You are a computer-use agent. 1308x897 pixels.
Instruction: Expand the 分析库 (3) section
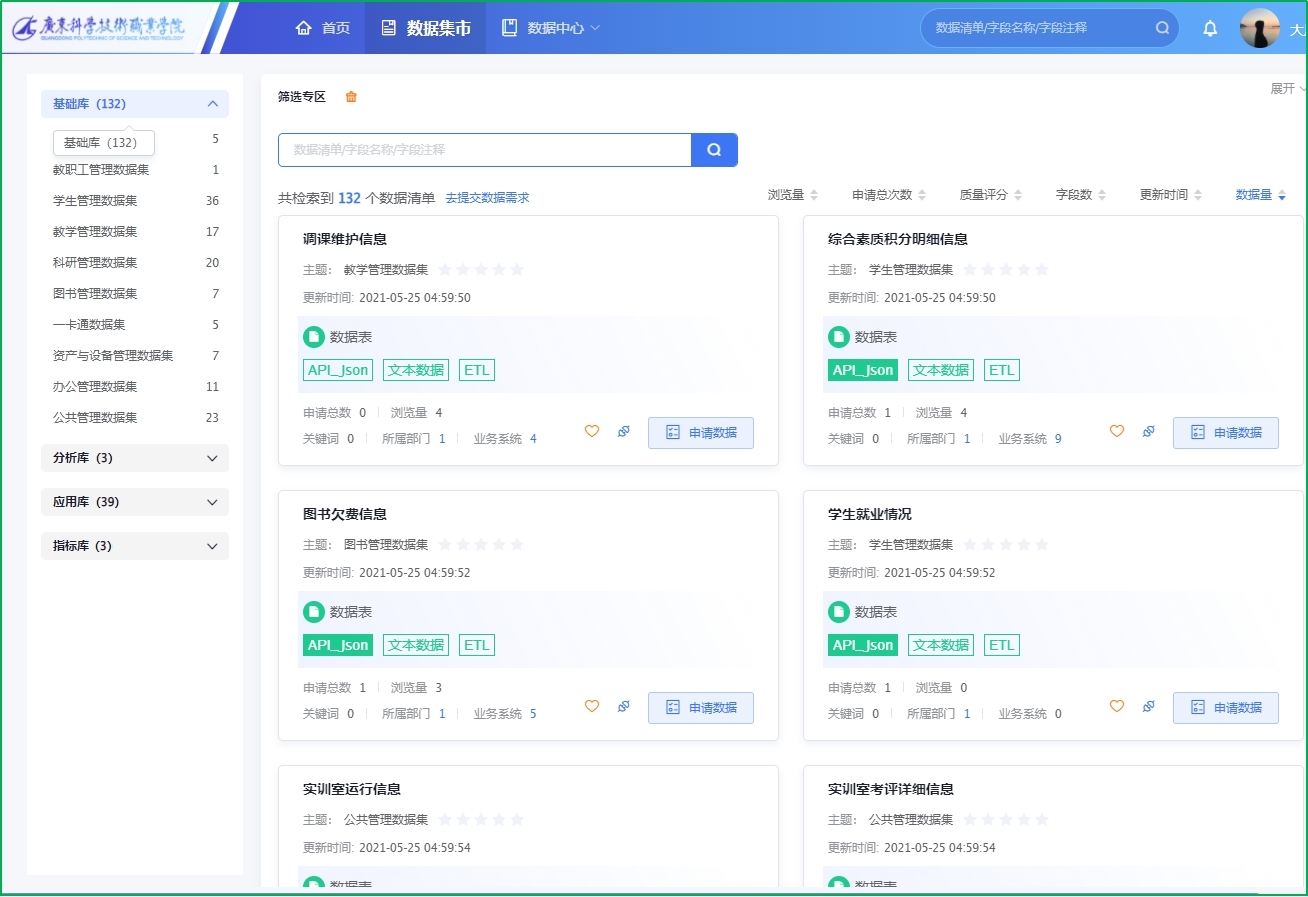(135, 458)
